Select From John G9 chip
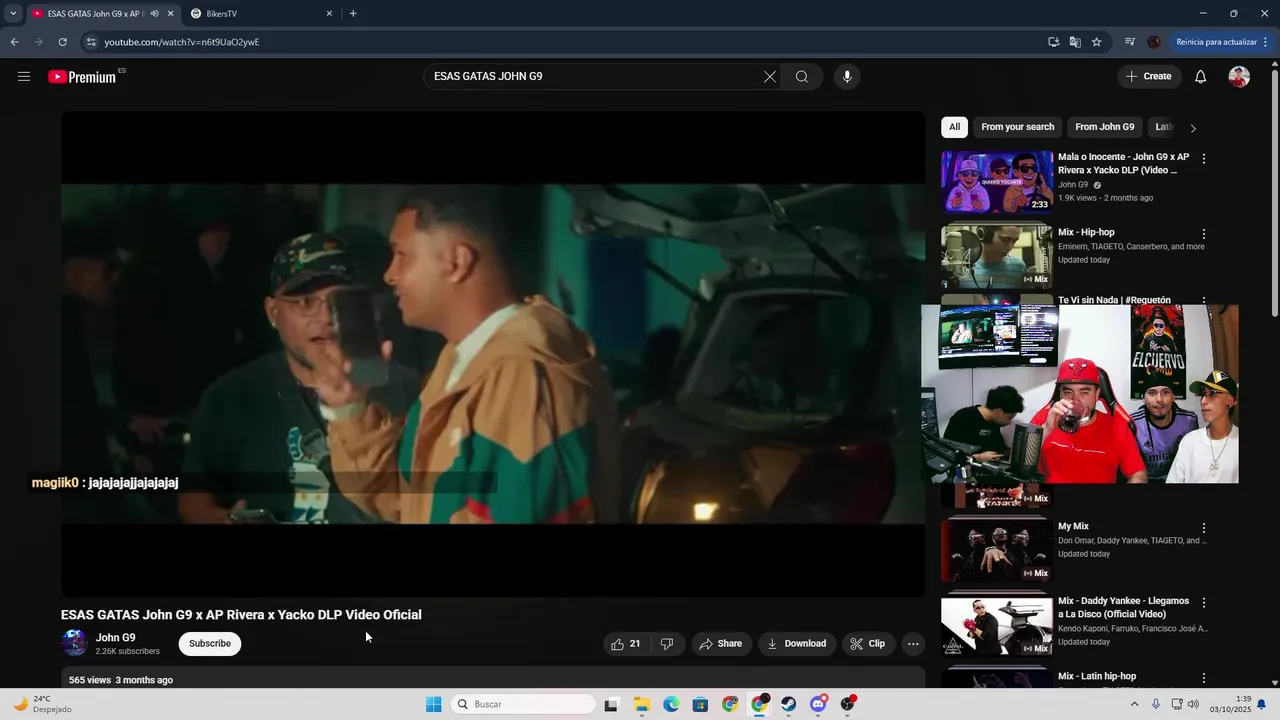 click(1105, 127)
